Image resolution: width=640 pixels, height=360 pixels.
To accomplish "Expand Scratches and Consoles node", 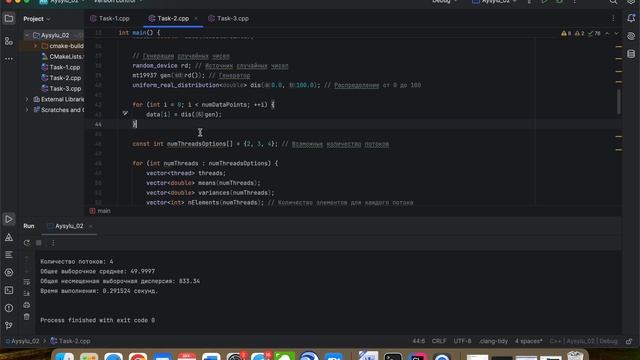I will (27, 110).
